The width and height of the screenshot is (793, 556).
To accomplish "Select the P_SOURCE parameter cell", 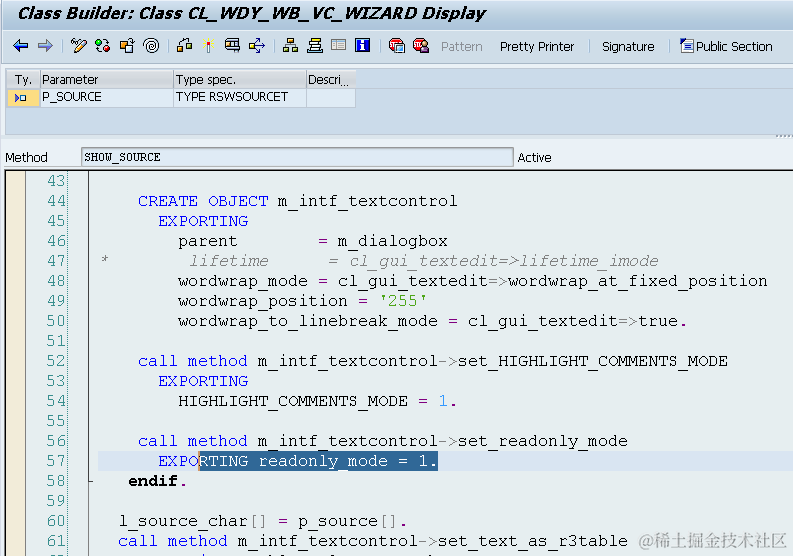I will pos(106,98).
